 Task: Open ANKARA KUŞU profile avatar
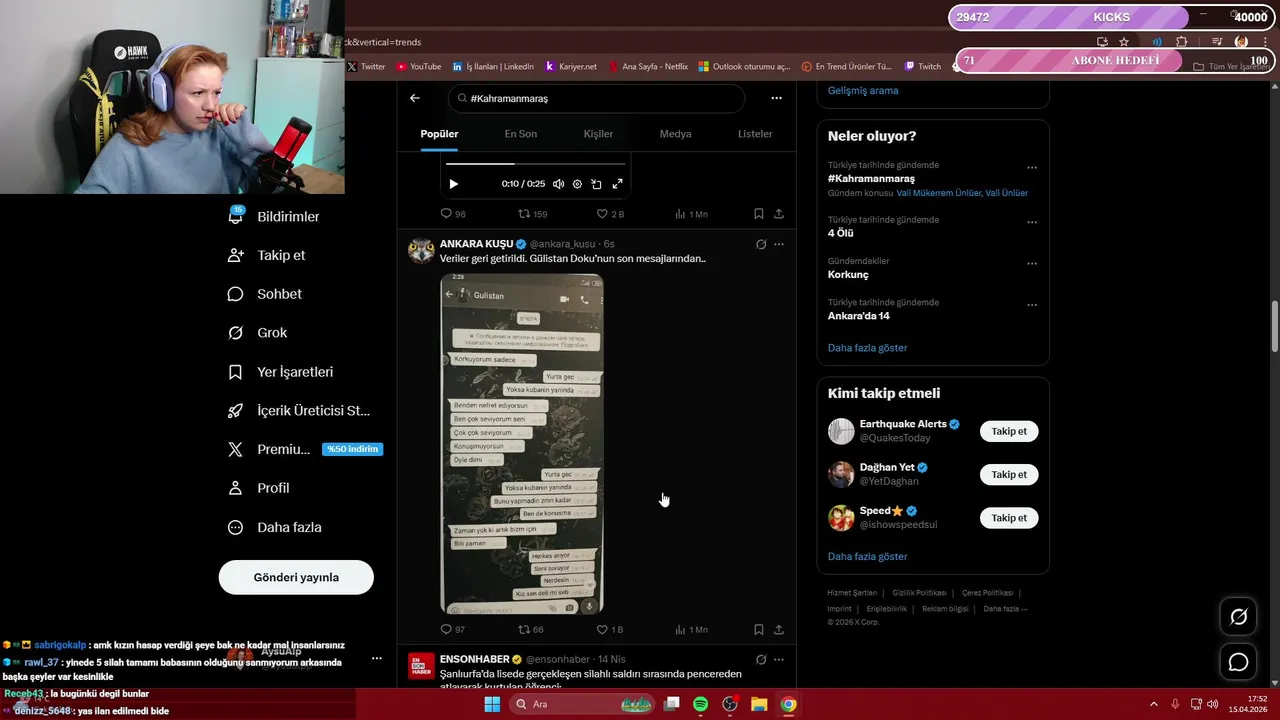421,250
